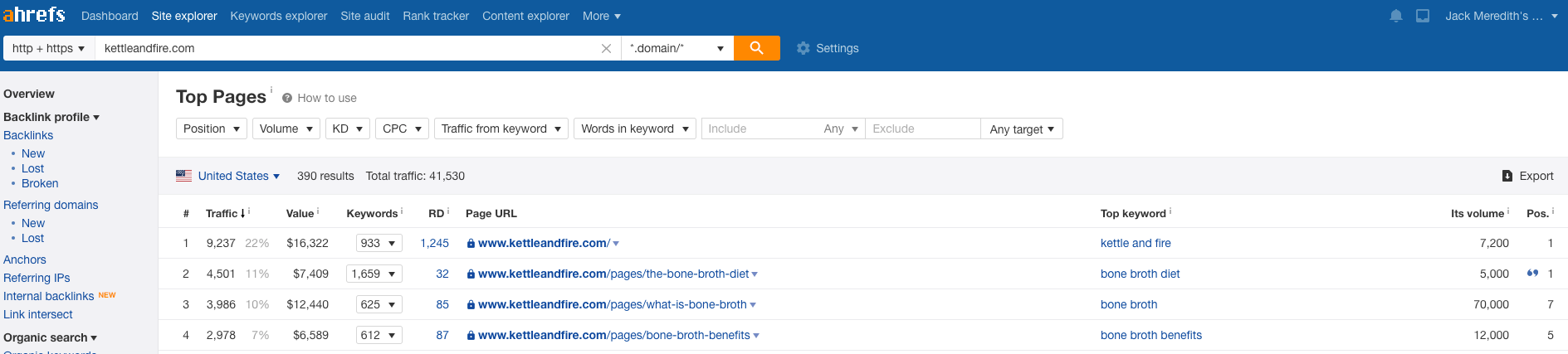The image size is (1568, 354).
Task: Clear the kettleandfire.com search field
Action: [x=606, y=48]
